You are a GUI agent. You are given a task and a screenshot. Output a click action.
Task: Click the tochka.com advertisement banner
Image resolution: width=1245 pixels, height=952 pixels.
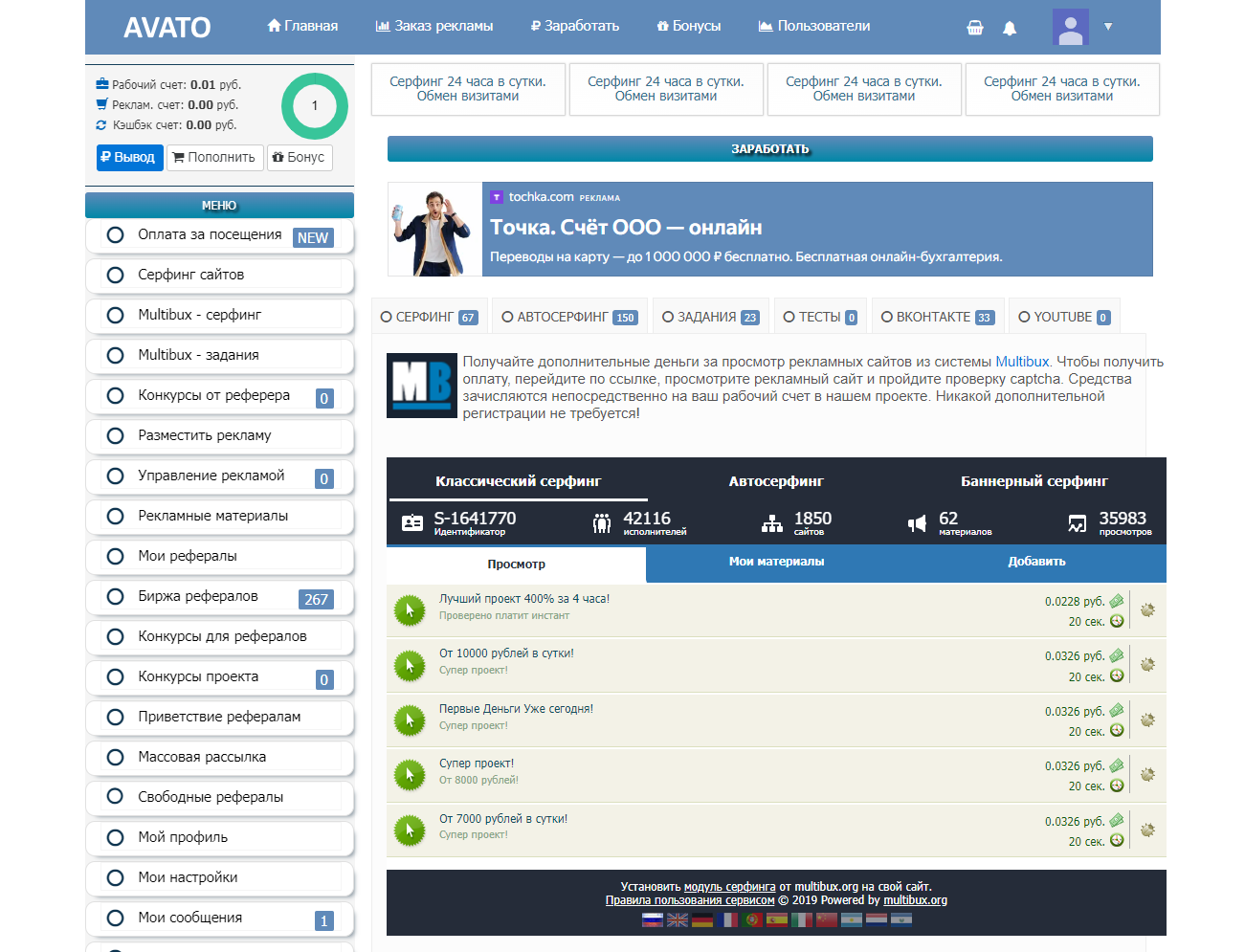pyautogui.click(x=770, y=230)
